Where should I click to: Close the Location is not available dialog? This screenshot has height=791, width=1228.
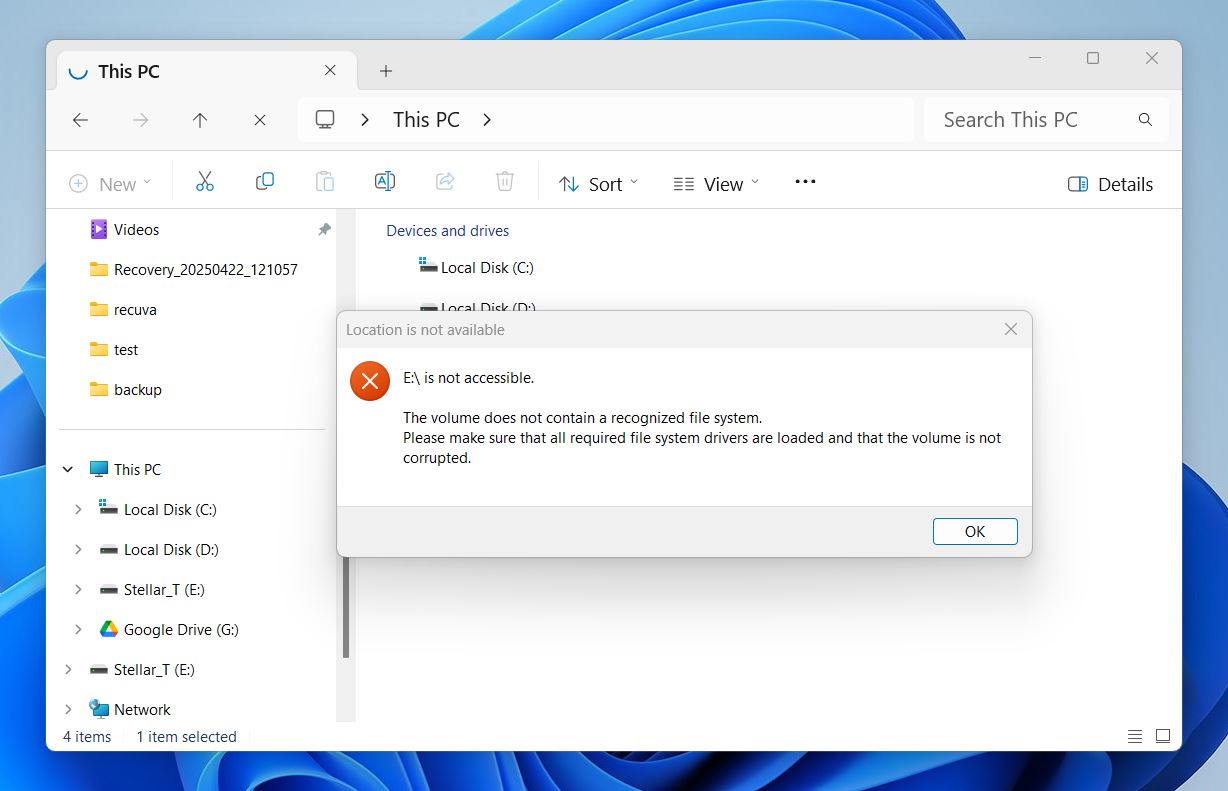tap(1010, 330)
